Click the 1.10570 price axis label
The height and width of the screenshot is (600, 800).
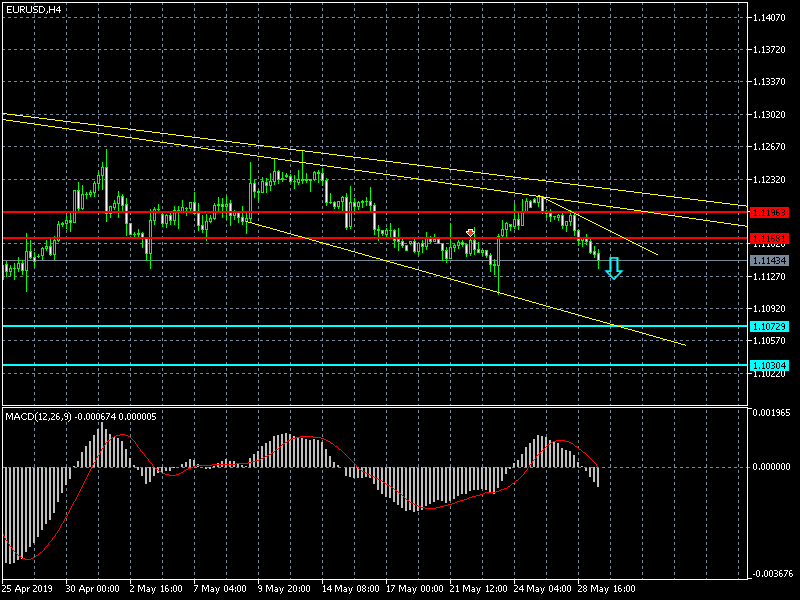coord(769,340)
